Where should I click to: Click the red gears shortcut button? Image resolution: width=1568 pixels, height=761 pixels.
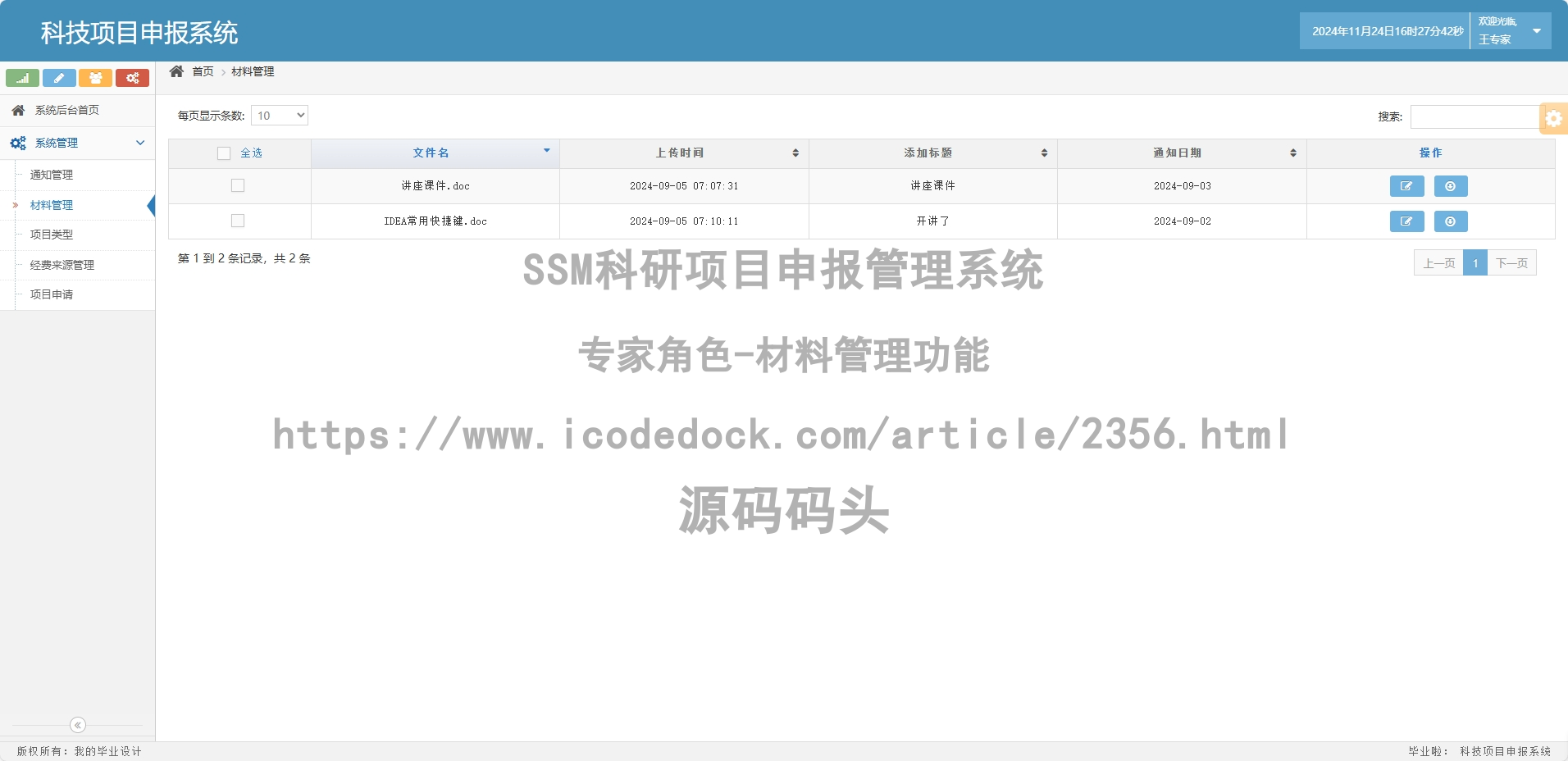(x=132, y=78)
